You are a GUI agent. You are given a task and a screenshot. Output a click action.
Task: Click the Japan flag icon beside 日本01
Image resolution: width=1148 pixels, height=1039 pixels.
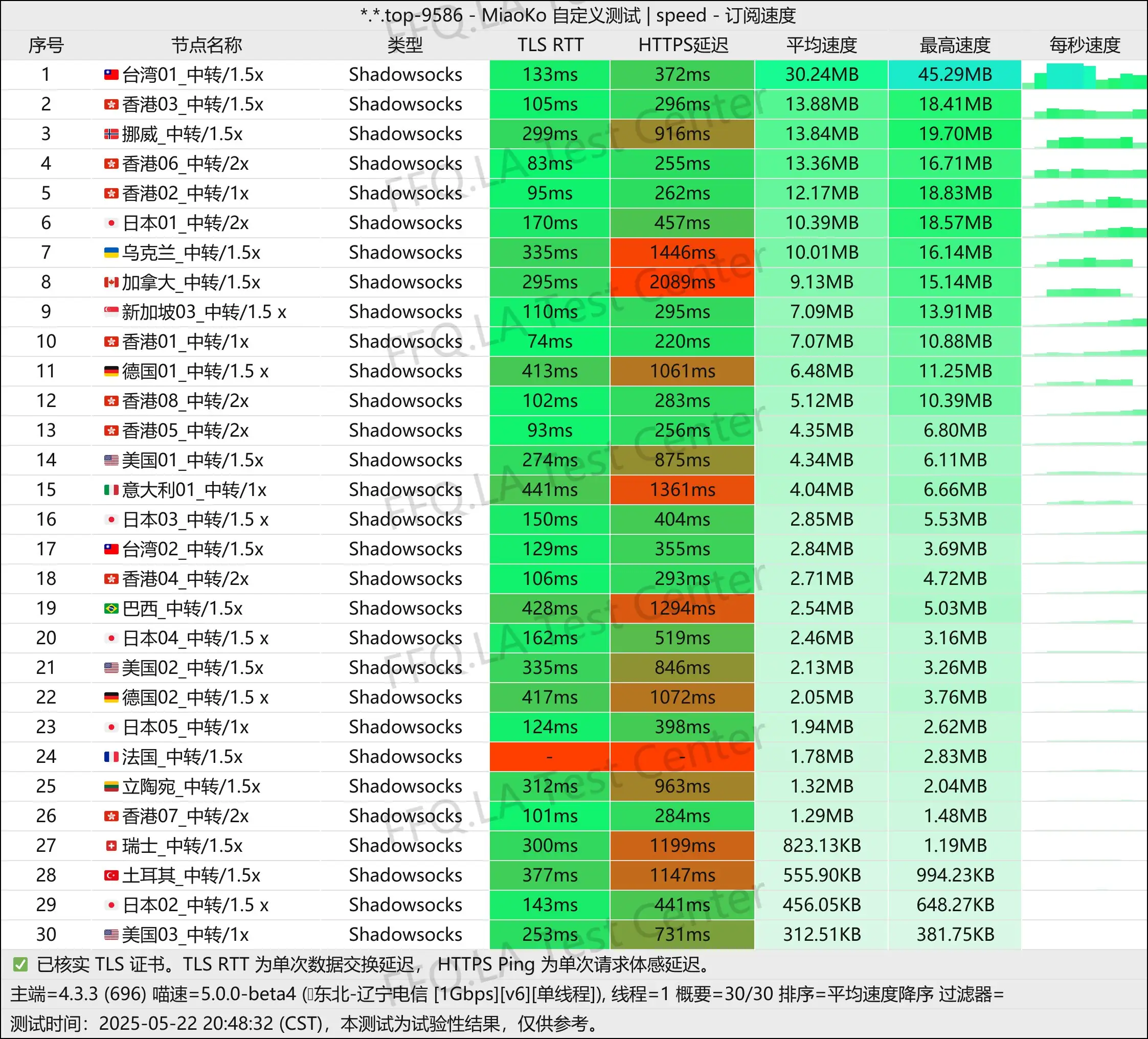pos(111,222)
